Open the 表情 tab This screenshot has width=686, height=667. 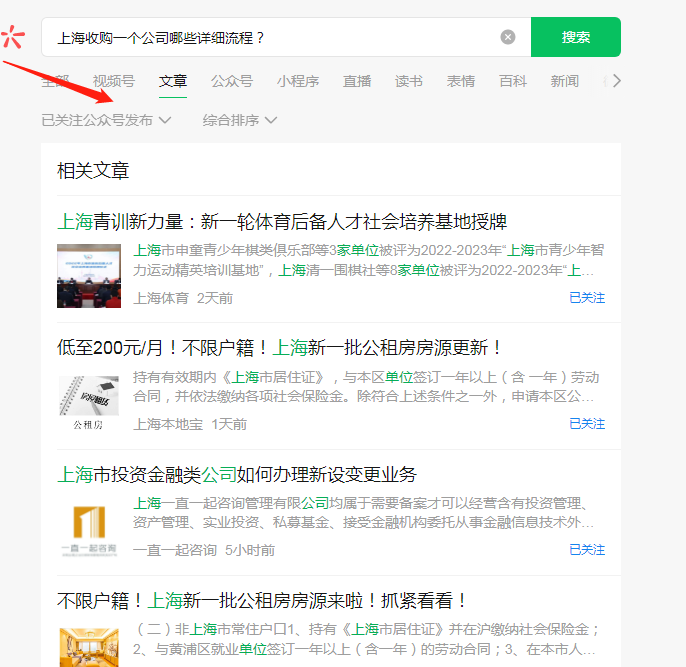coord(461,81)
